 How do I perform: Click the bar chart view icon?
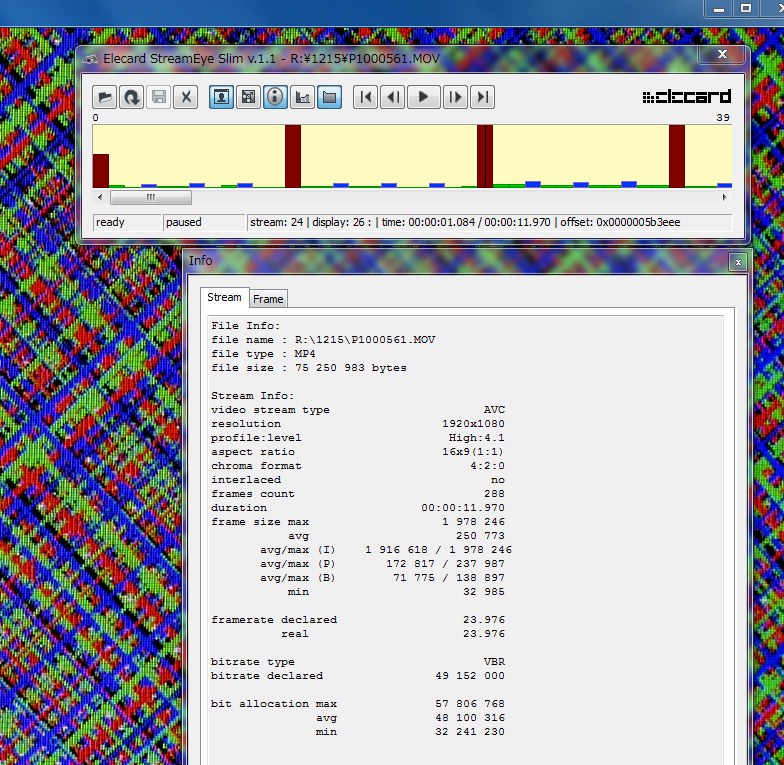coord(302,97)
